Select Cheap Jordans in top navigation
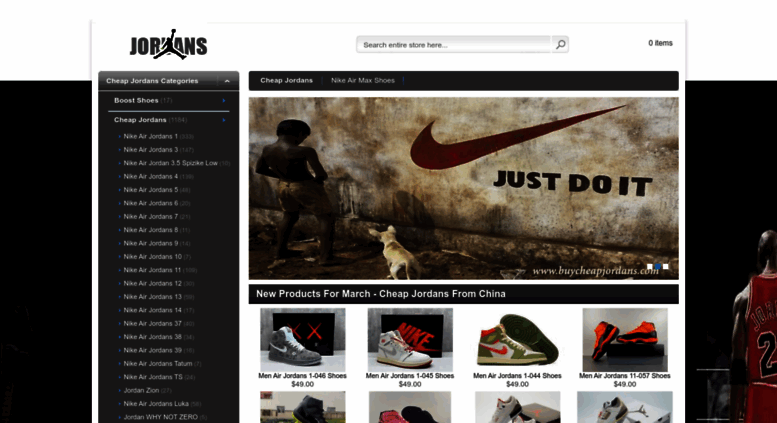 (286, 80)
